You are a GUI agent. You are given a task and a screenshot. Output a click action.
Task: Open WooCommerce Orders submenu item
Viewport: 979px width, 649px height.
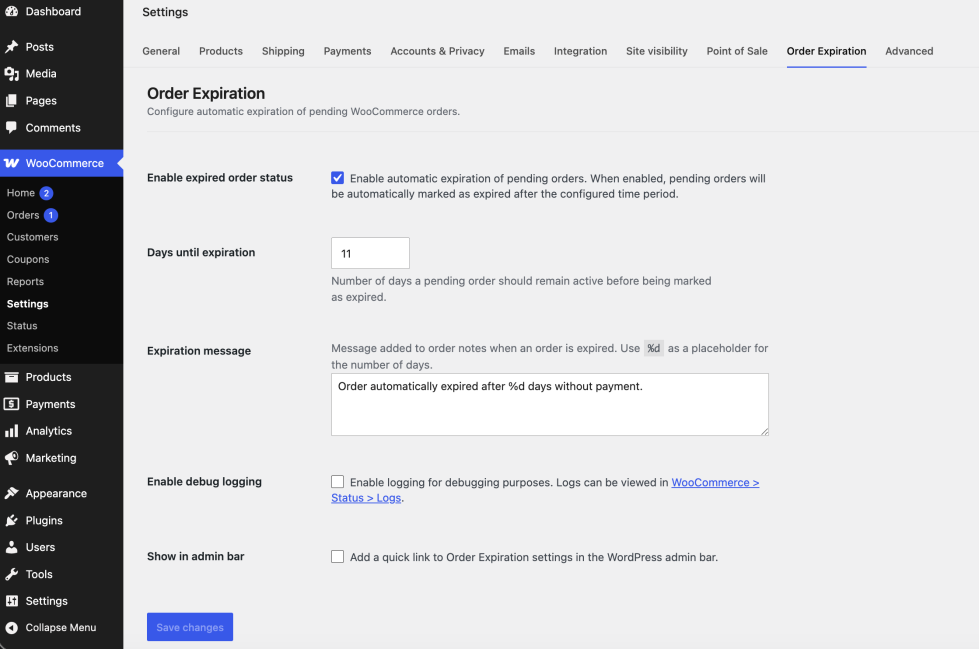[23, 216]
